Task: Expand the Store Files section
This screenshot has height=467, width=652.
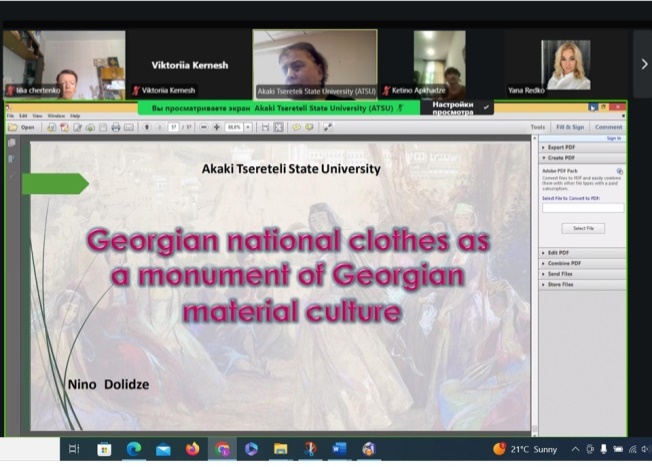Action: pyautogui.click(x=582, y=285)
